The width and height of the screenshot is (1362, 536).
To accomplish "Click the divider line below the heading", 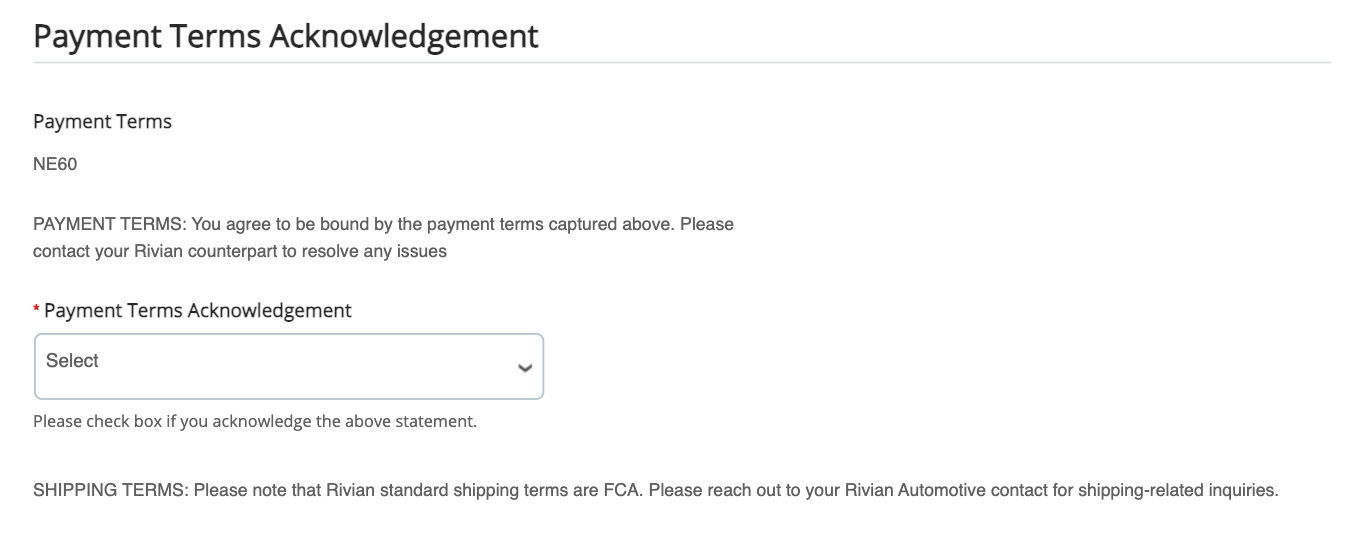I will pos(682,63).
